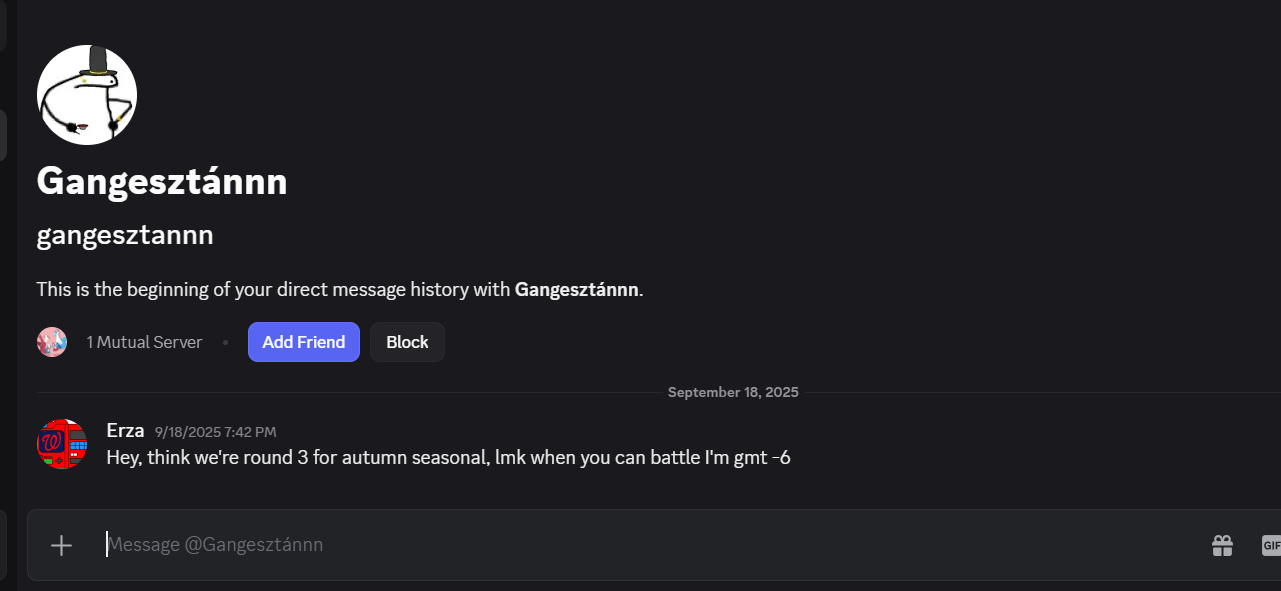Click the "This is the beginning" notice text
Viewport: 1281px width, 591px height.
270,290
